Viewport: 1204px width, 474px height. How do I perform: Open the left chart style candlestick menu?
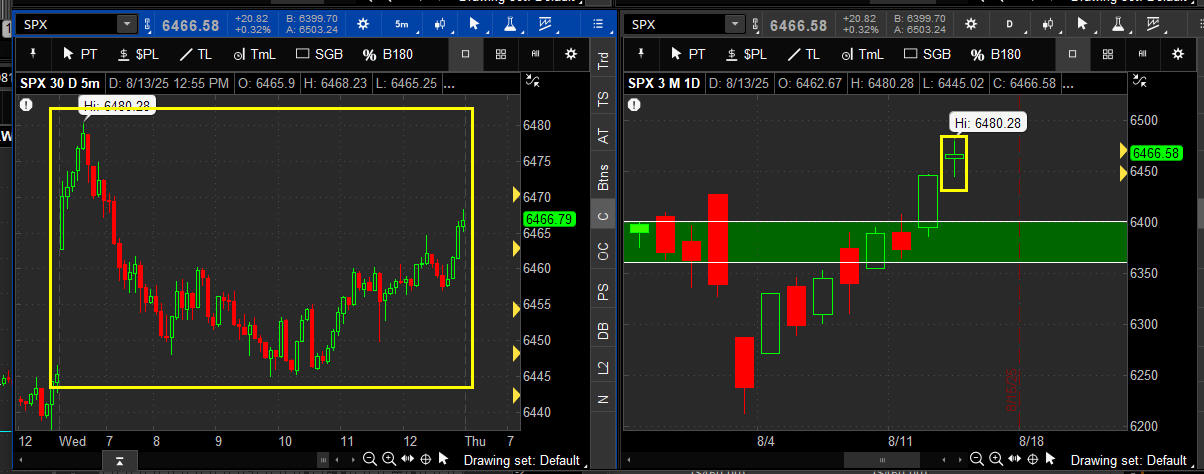pos(442,23)
